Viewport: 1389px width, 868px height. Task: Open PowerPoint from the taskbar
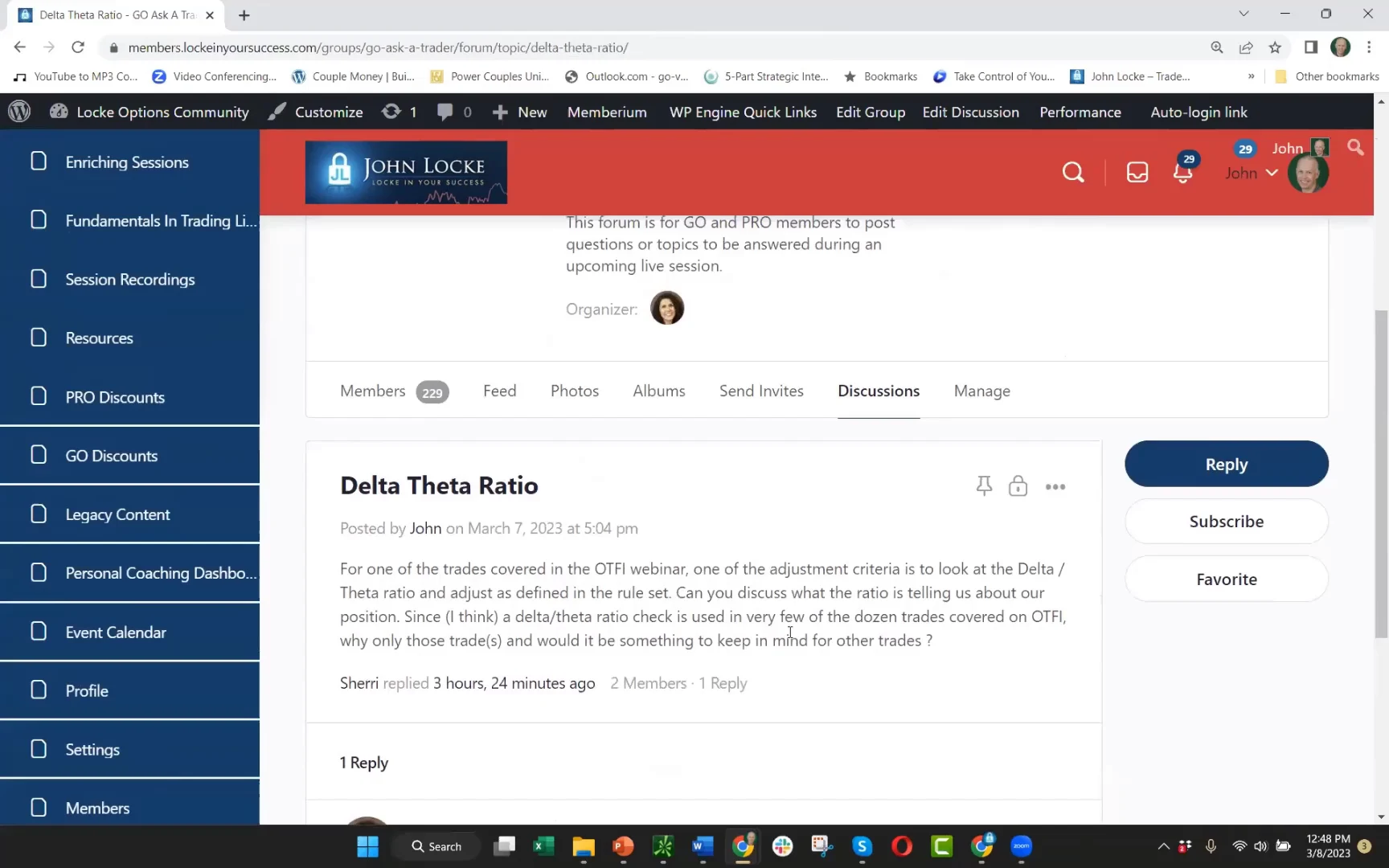coord(623,846)
